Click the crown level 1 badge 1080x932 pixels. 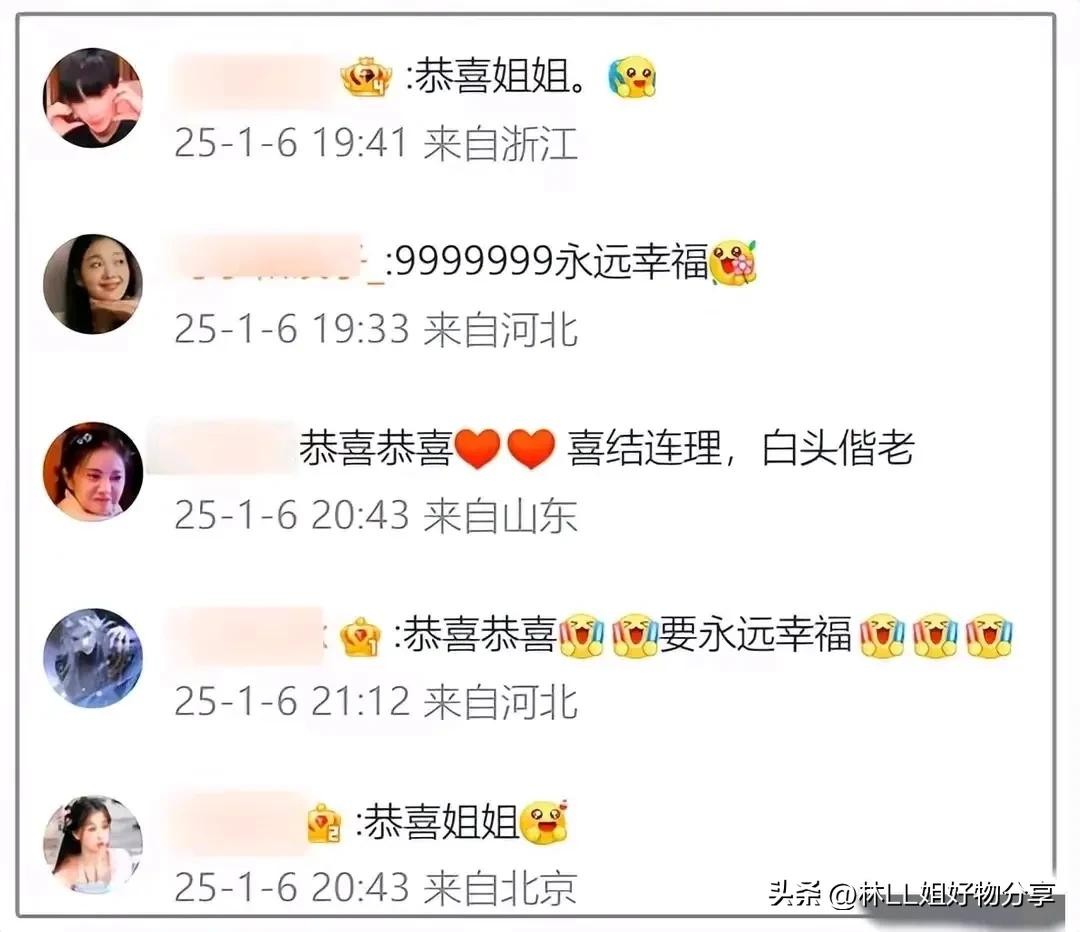[x=362, y=636]
